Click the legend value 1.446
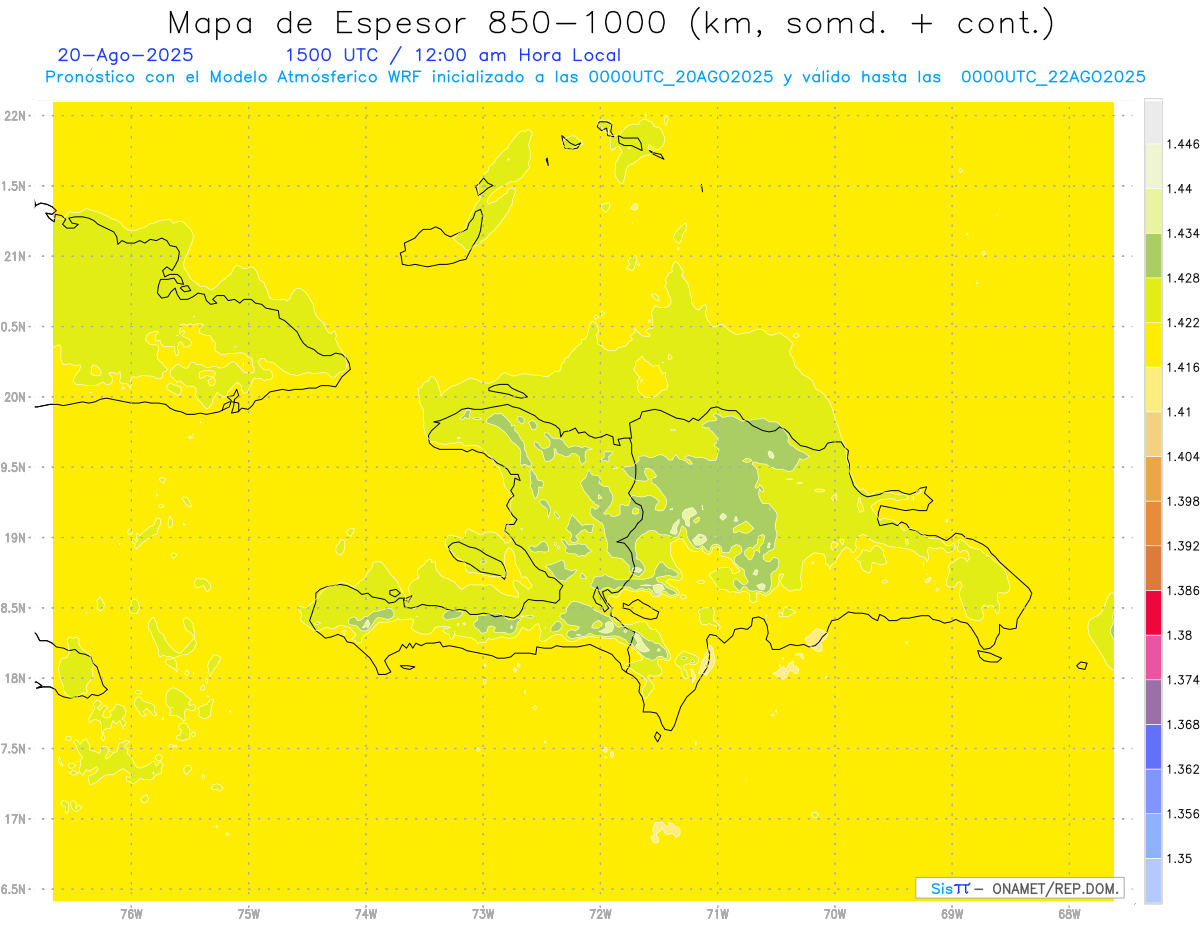Viewport: 1200px width, 927px height. pos(1184,144)
